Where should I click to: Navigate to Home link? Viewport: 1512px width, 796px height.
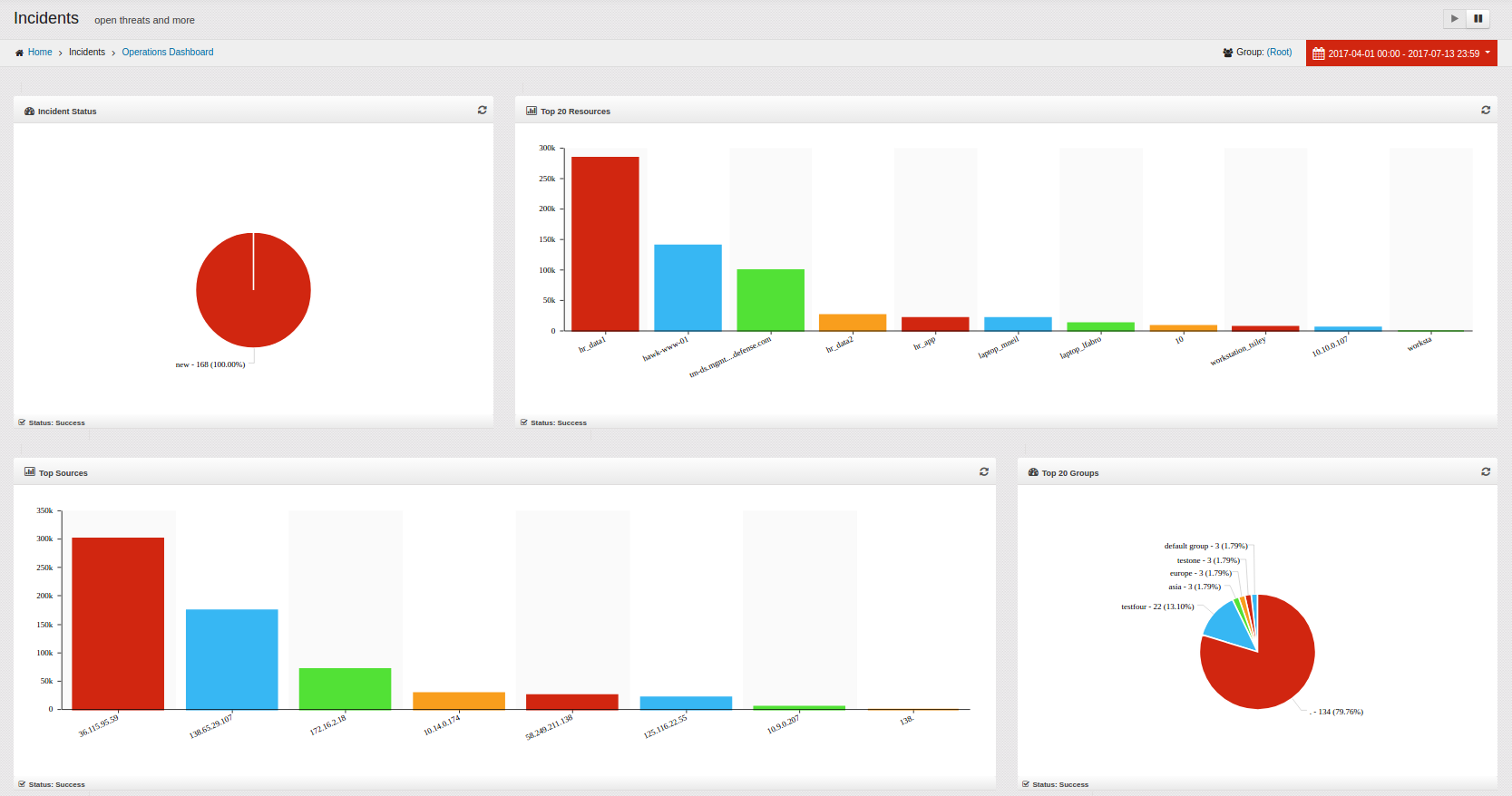click(40, 53)
